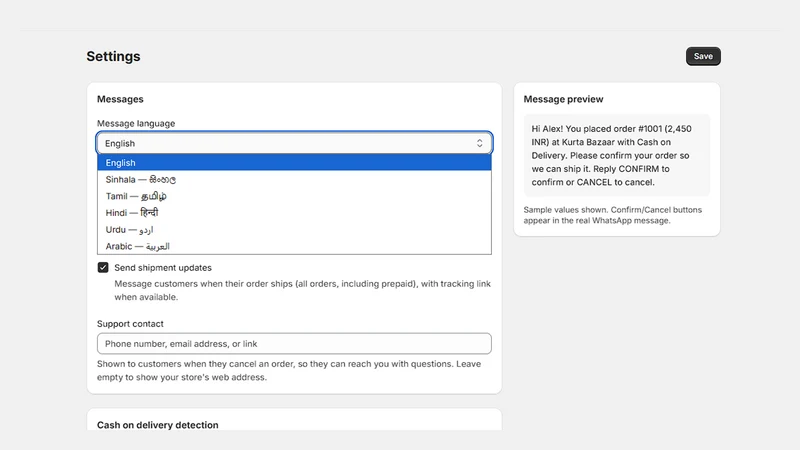Choose Urdu from the language options
Viewport: 800px width, 450px height.
click(294, 230)
